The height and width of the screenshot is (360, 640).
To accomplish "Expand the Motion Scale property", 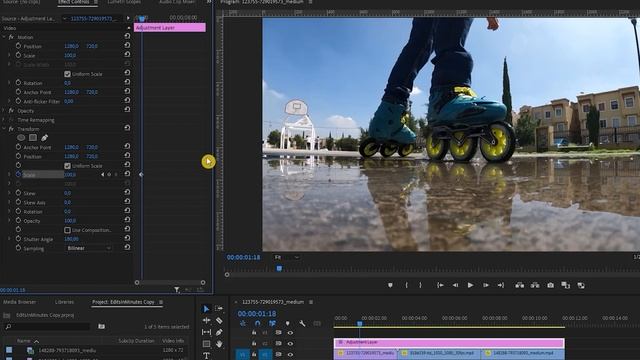I will click(9, 55).
